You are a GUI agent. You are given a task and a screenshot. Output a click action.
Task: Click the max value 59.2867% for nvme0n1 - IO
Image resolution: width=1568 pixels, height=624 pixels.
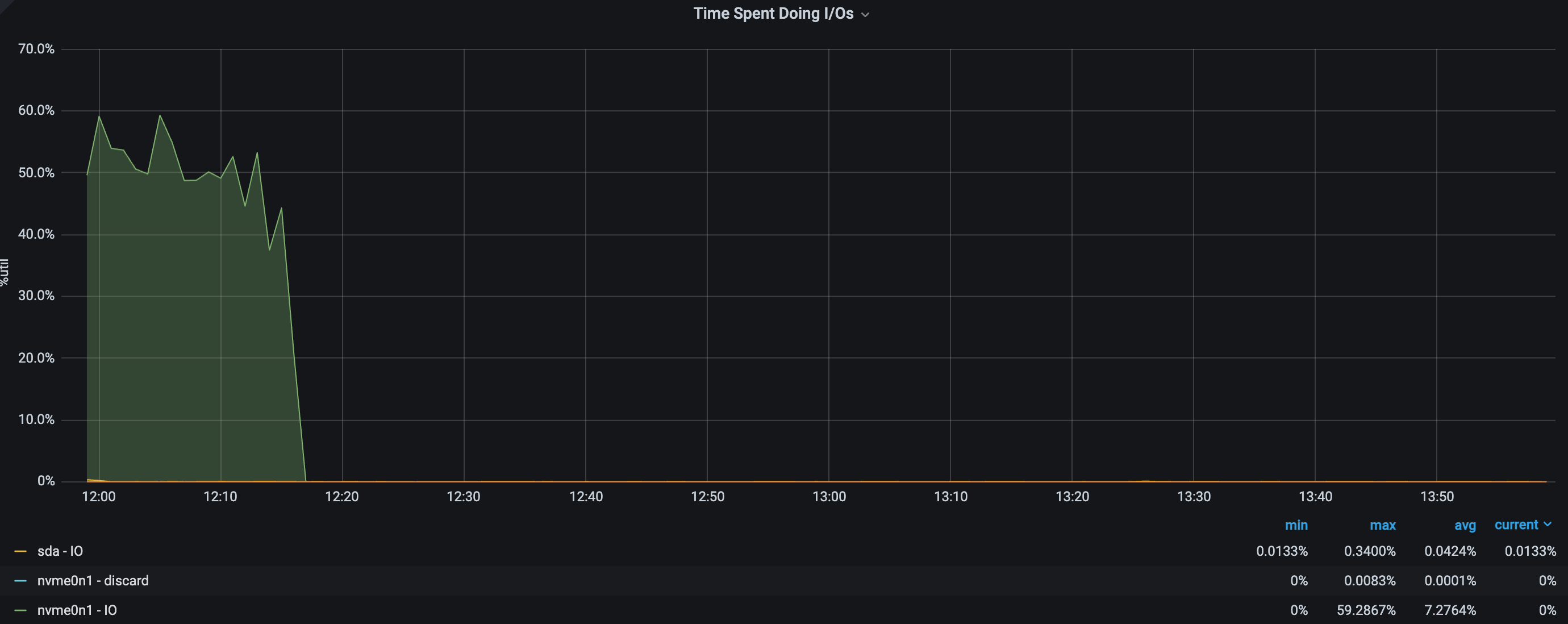pyautogui.click(x=1366, y=610)
